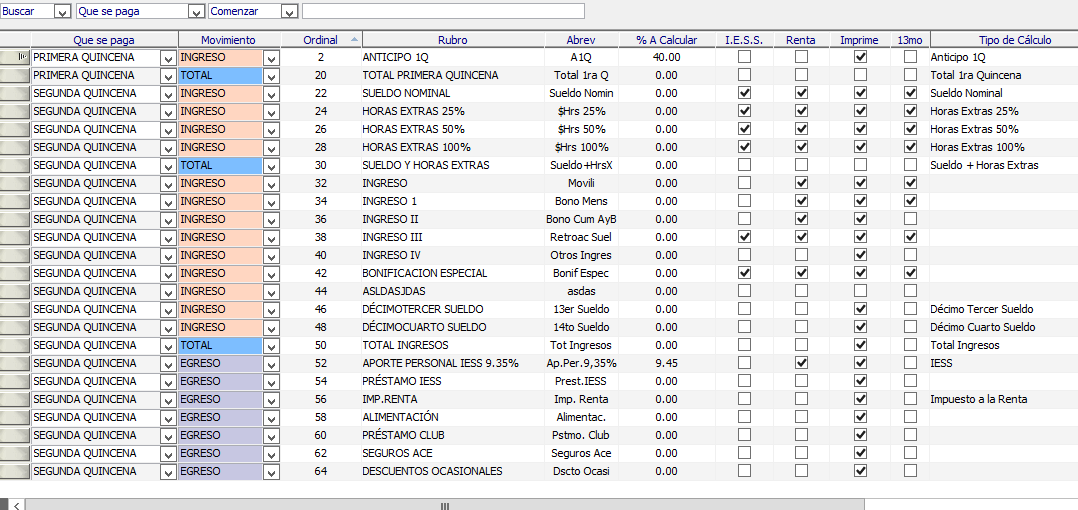Viewport: 1078px width, 510px height.
Task: Expand the Comenzar dropdown in search bar
Action: point(289,11)
